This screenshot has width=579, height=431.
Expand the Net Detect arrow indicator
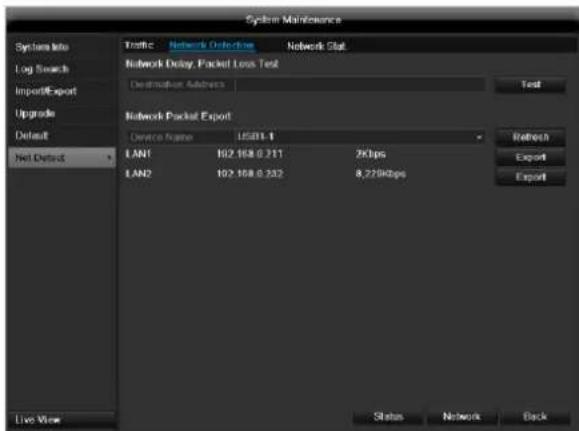pyautogui.click(x=109, y=158)
